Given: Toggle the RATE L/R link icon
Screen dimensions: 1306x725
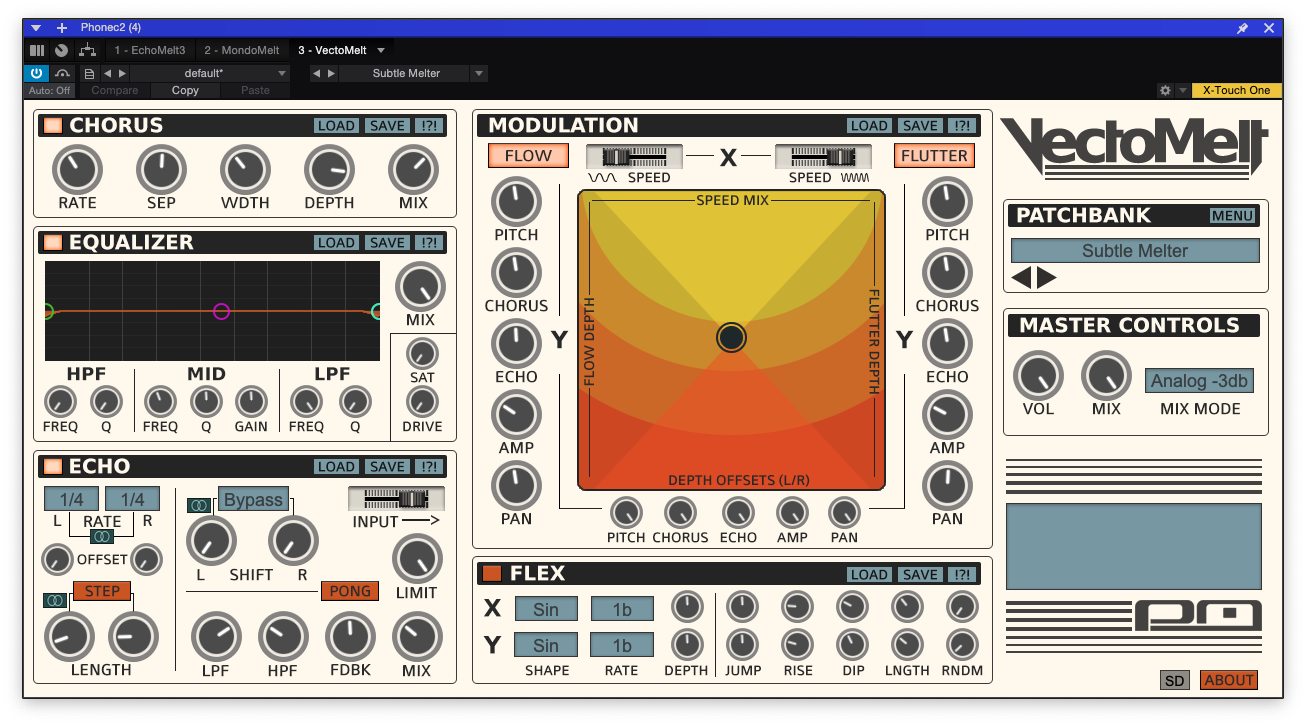Looking at the screenshot, I should click(x=102, y=537).
